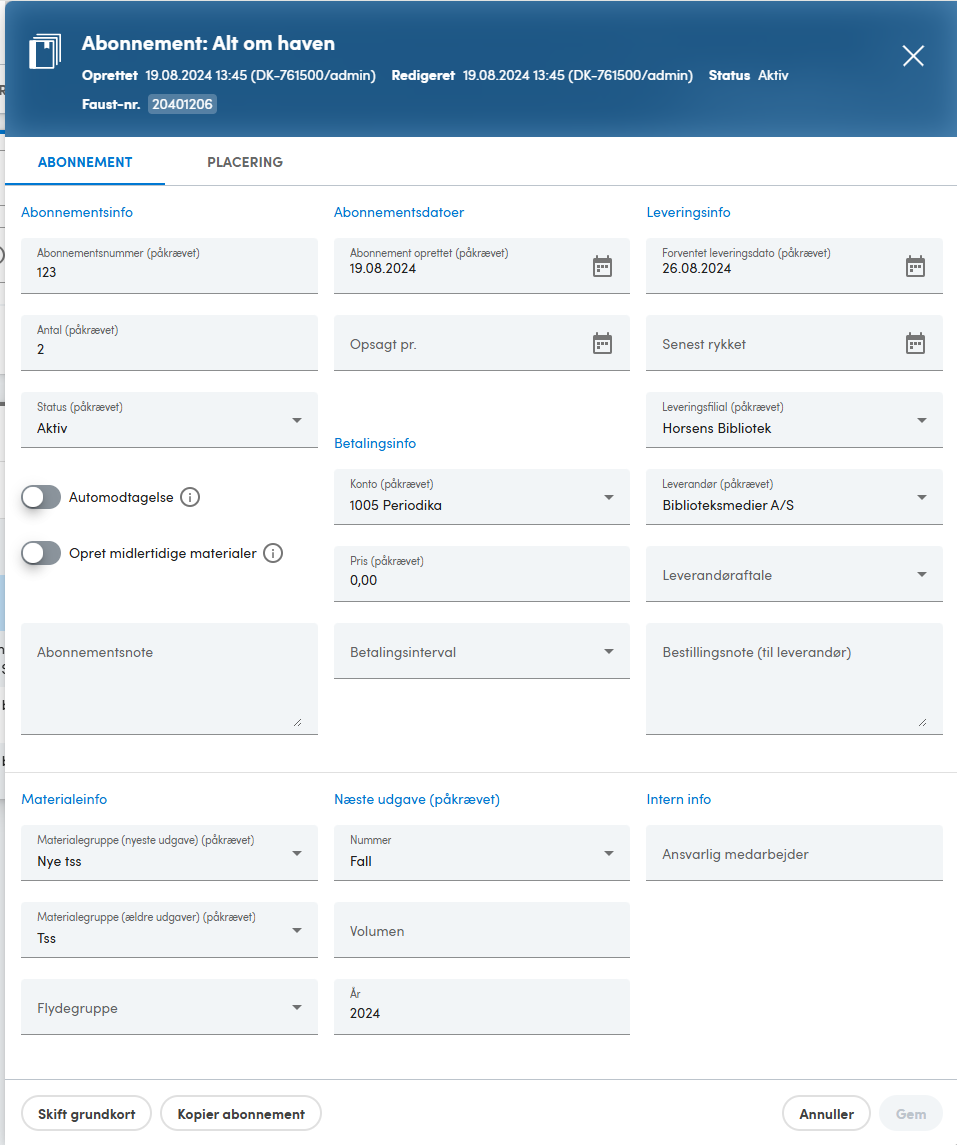The image size is (957, 1145).
Task: Open calendar for Forventet leveringsdato
Action: pos(915,267)
